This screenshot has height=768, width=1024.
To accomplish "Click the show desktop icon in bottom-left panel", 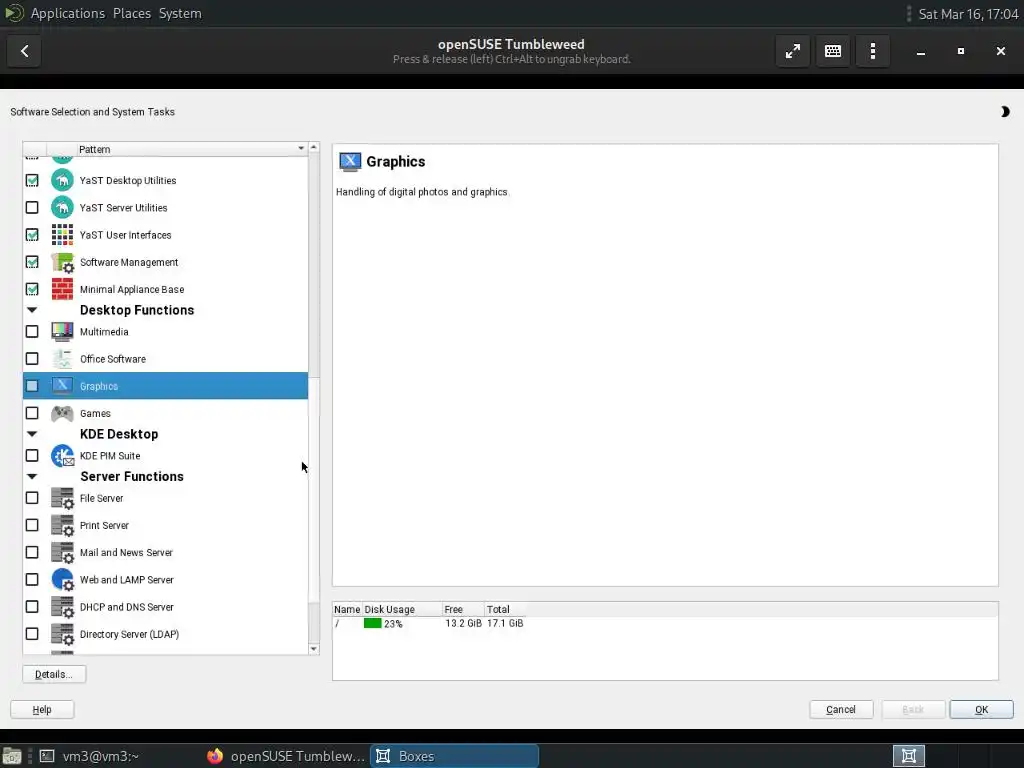I will click(12, 756).
